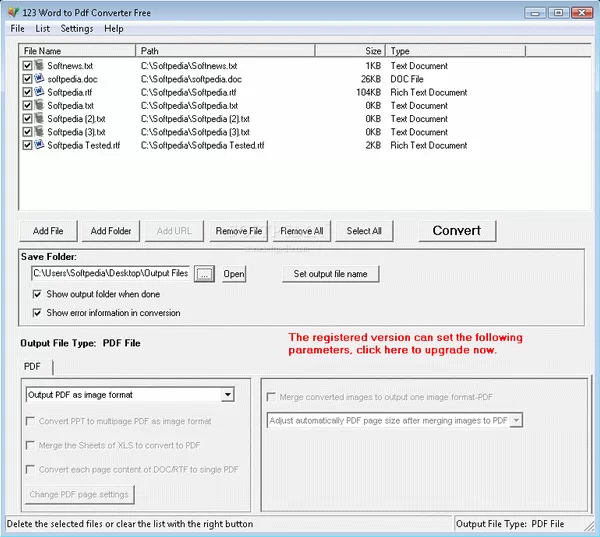
Task: Click the Remove All button
Action: click(302, 231)
